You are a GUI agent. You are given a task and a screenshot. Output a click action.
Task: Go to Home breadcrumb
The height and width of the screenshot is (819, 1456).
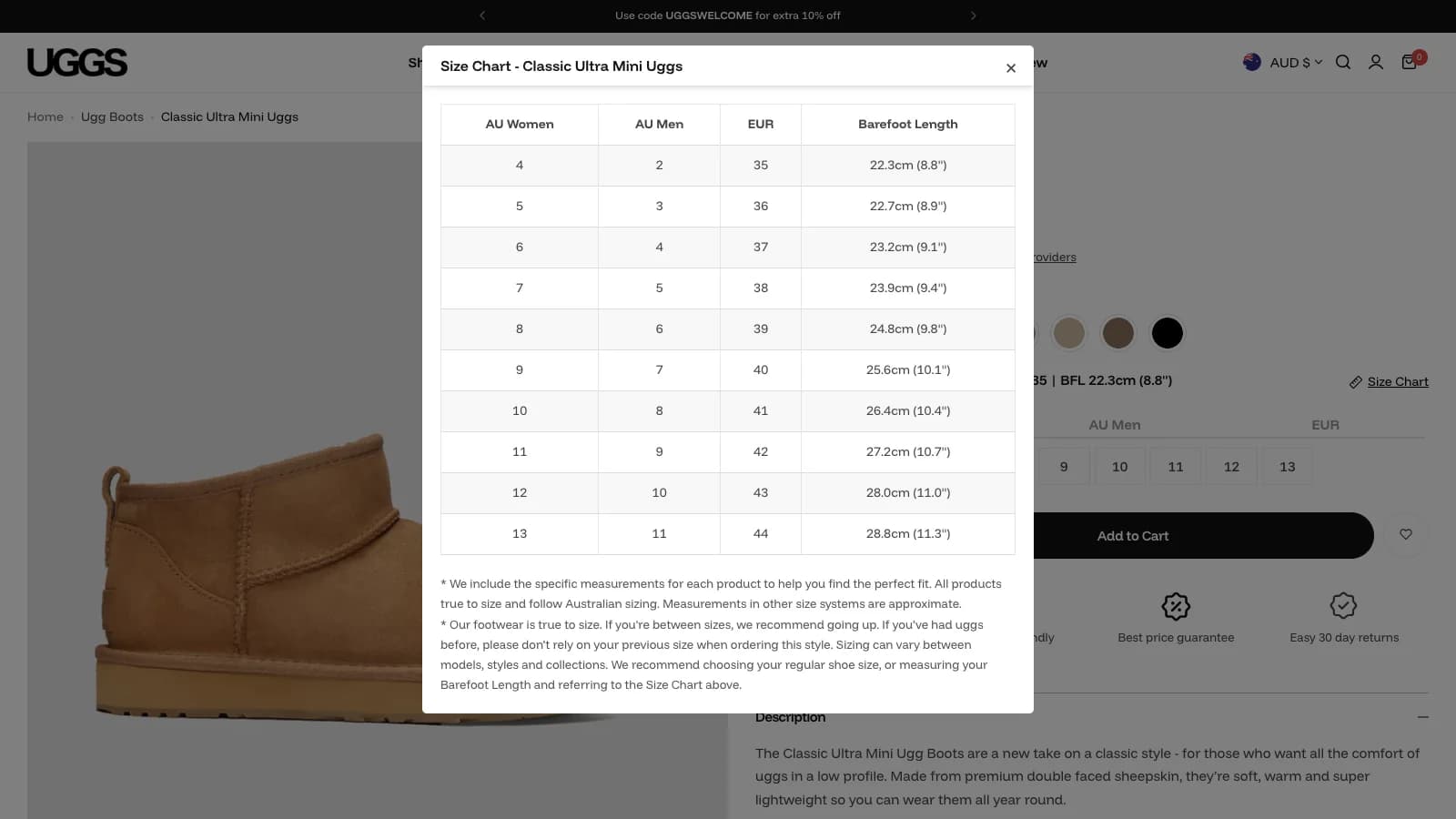45,116
